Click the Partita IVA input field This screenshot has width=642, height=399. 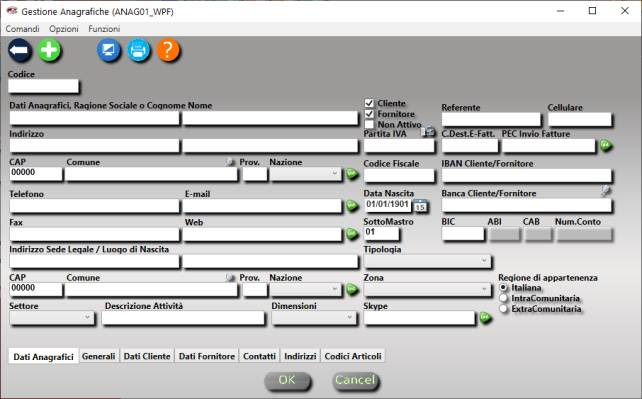[x=399, y=146]
